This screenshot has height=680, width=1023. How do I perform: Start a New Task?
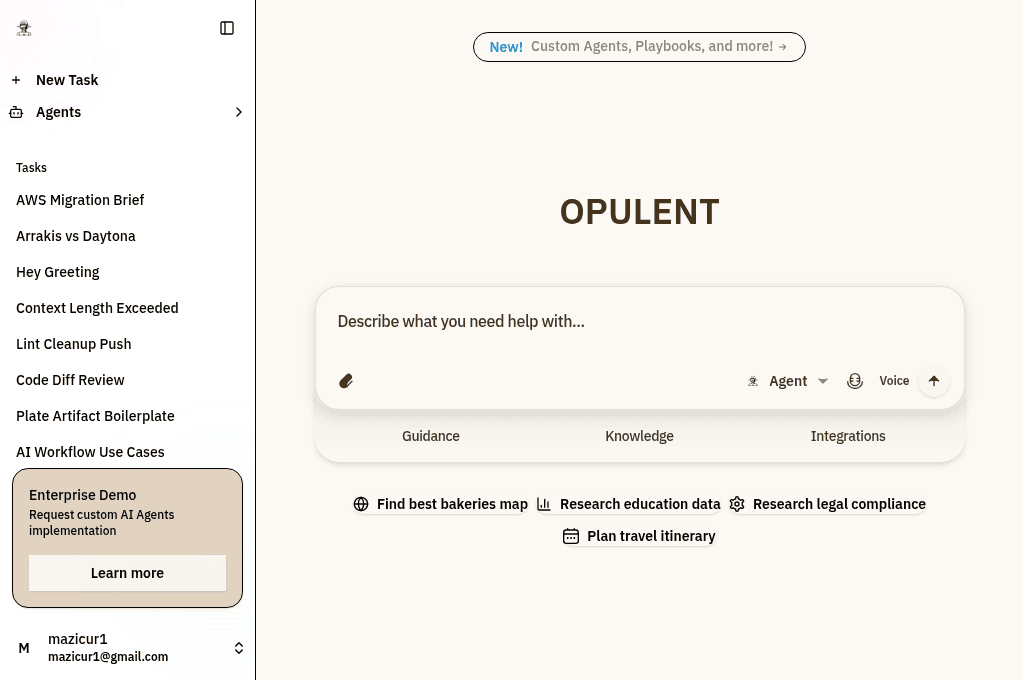(66, 80)
